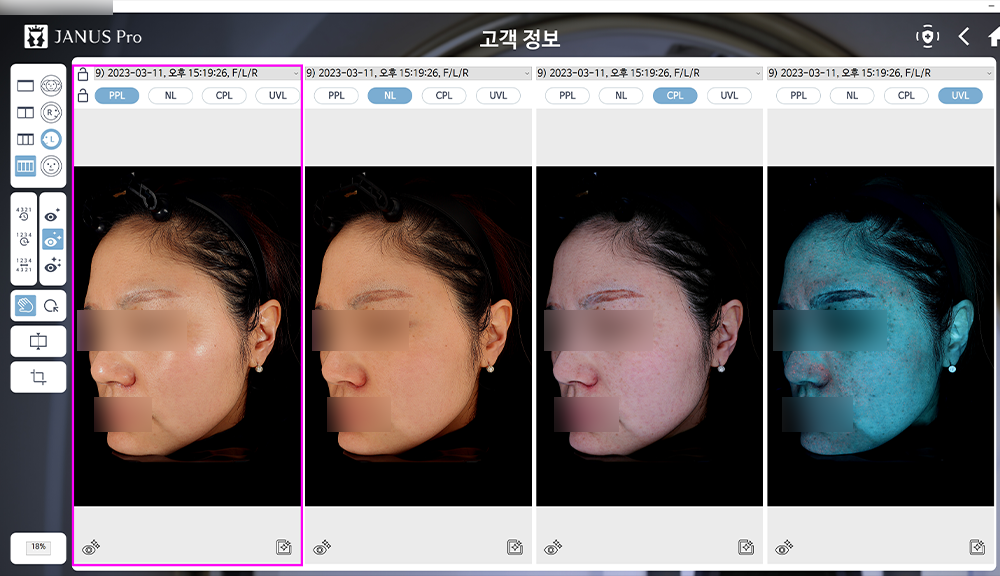Click the 4321 reverse time order icon
The height and width of the screenshot is (576, 1000).
(x=24, y=214)
